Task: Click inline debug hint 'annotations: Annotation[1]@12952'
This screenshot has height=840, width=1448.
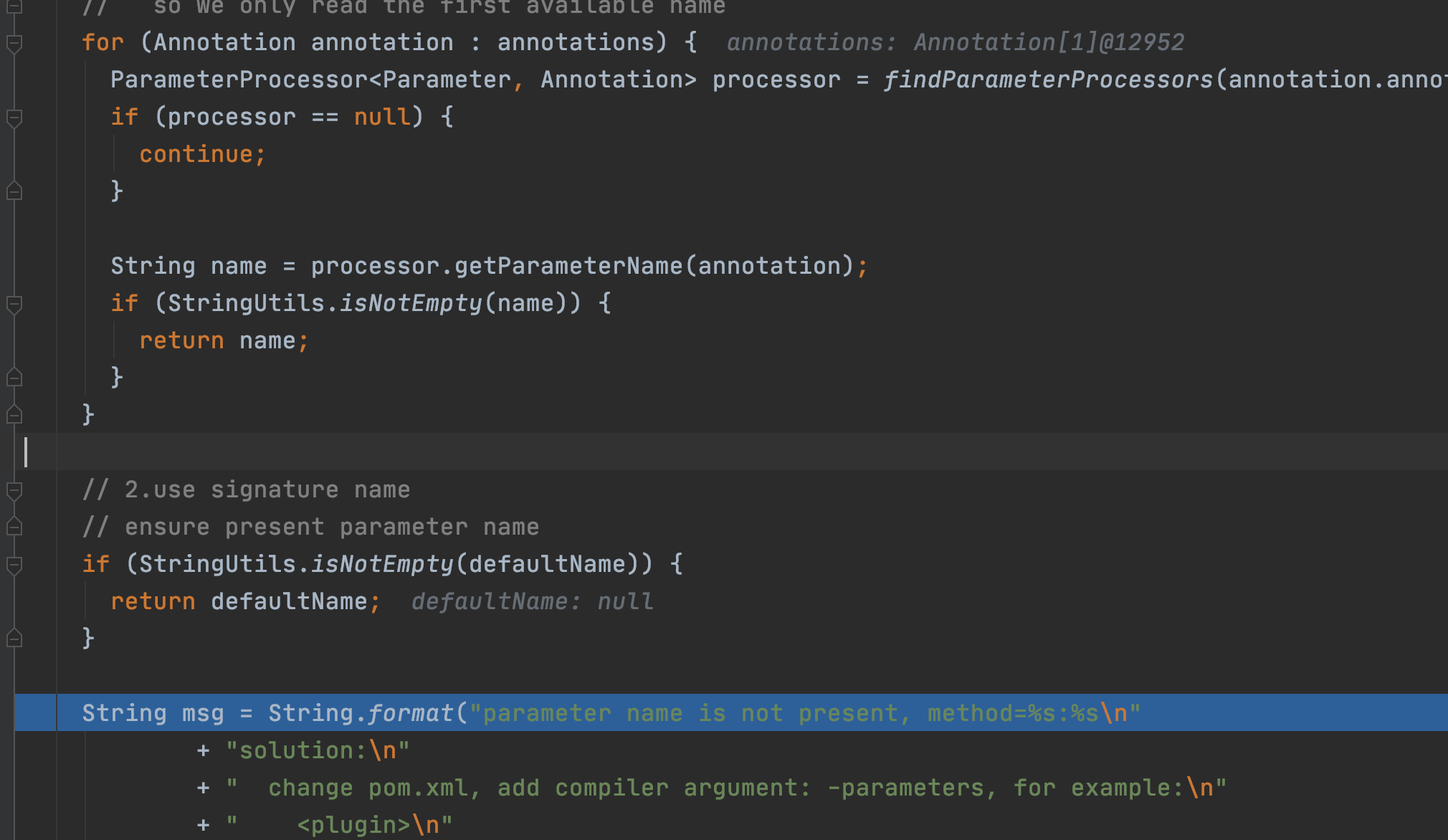Action: [955, 42]
